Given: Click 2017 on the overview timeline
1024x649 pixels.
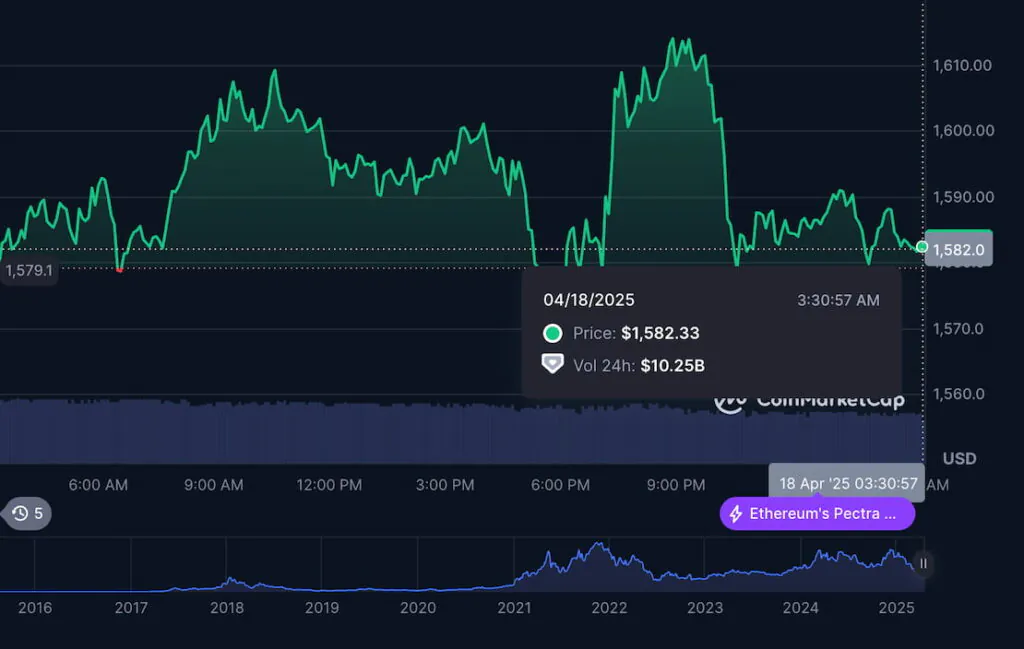Looking at the screenshot, I should (x=131, y=608).
